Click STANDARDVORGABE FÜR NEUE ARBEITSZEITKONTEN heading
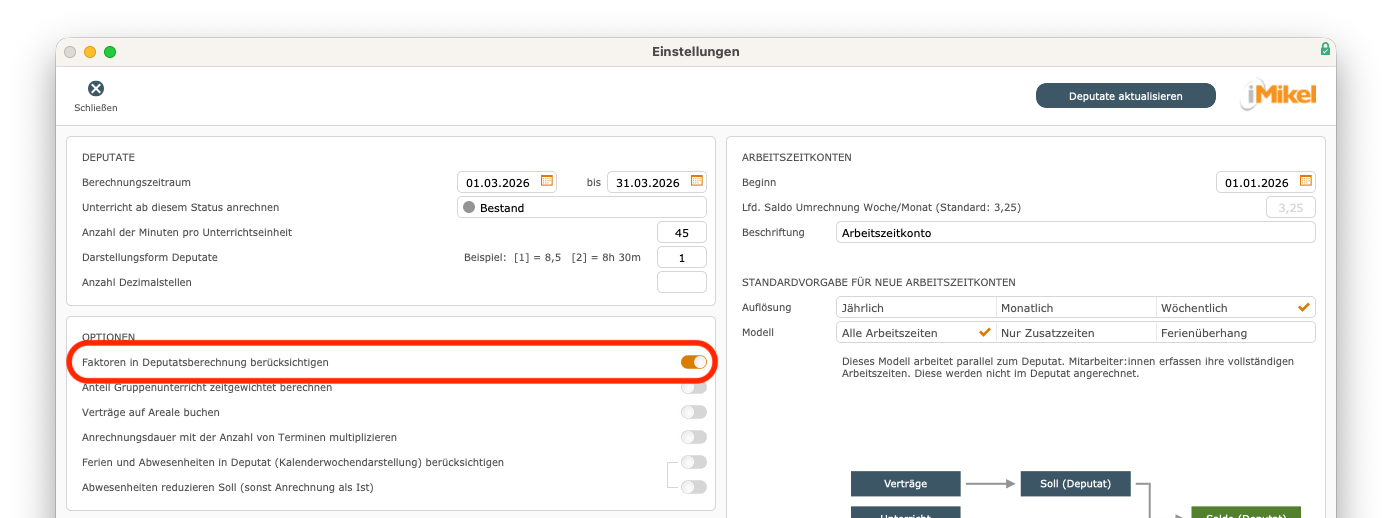Image resolution: width=1392 pixels, height=518 pixels. click(x=879, y=282)
